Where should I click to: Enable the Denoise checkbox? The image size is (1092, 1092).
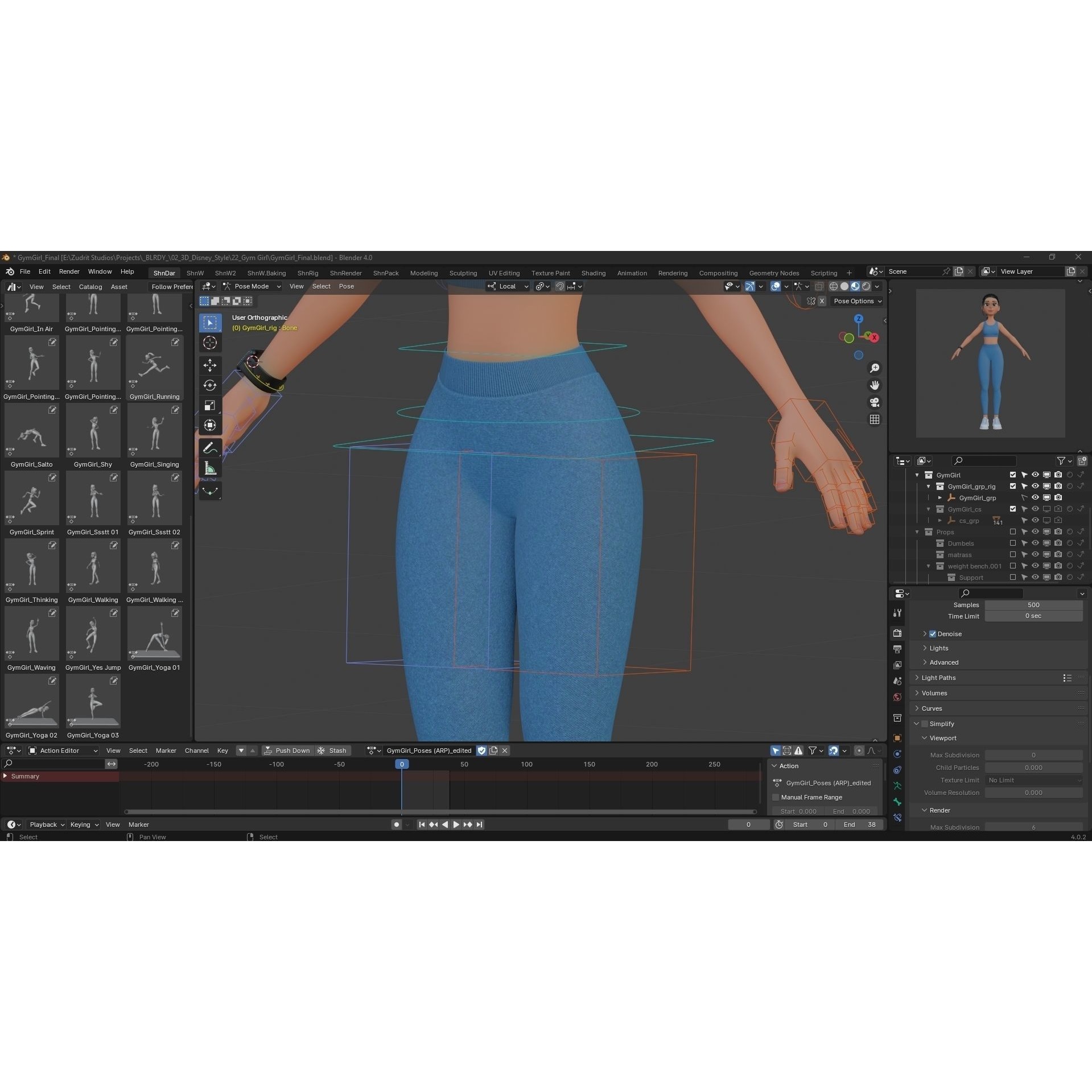point(932,633)
